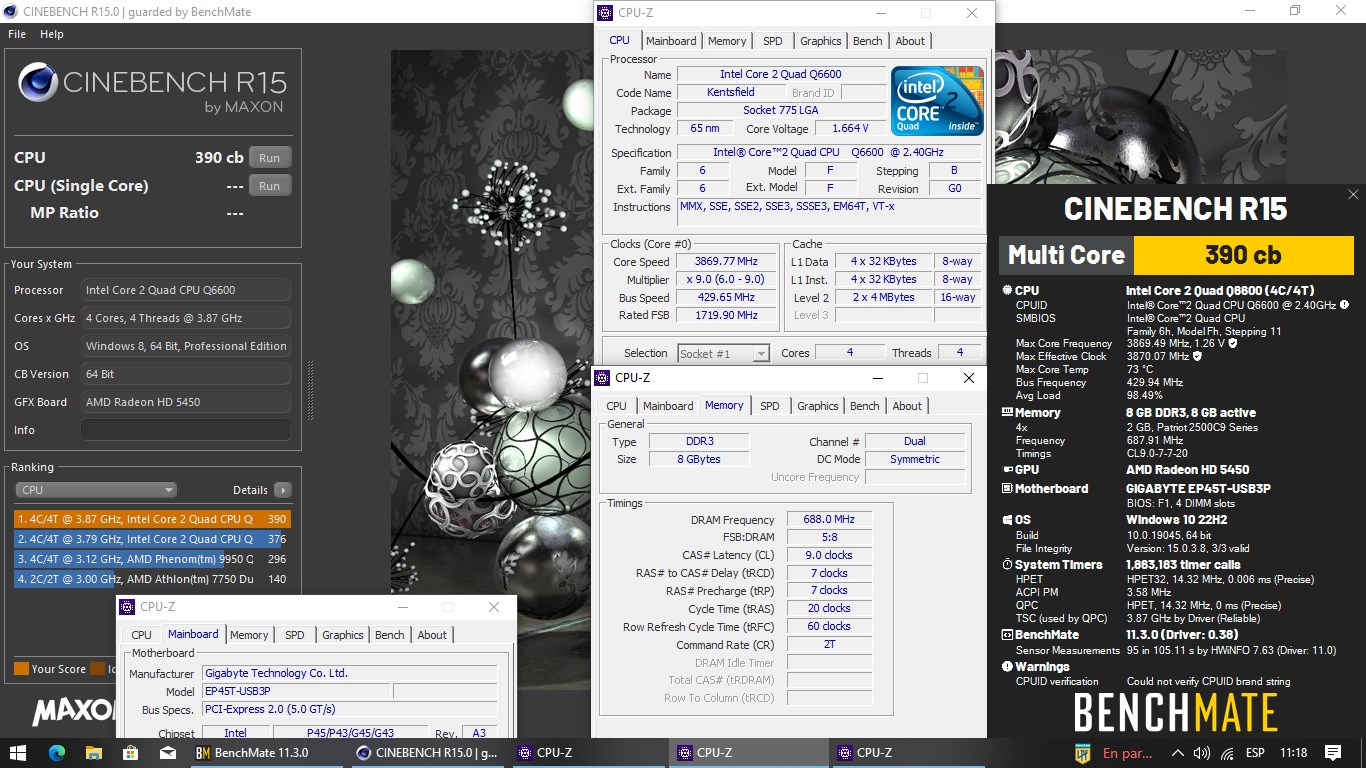Open SPD tab in top CPU-Z window
This screenshot has height=768, width=1366.
pos(773,41)
